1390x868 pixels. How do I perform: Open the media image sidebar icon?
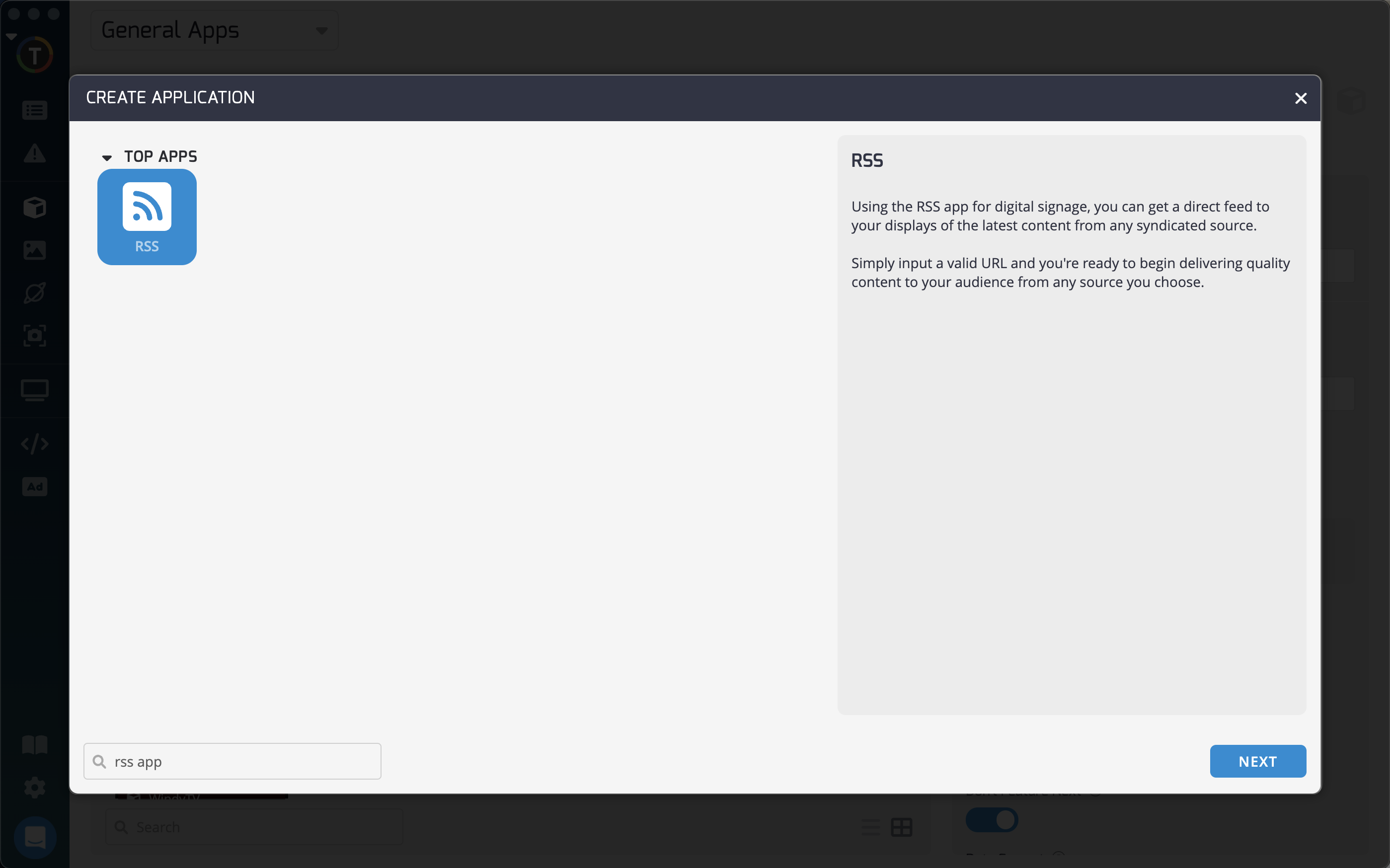(34, 250)
